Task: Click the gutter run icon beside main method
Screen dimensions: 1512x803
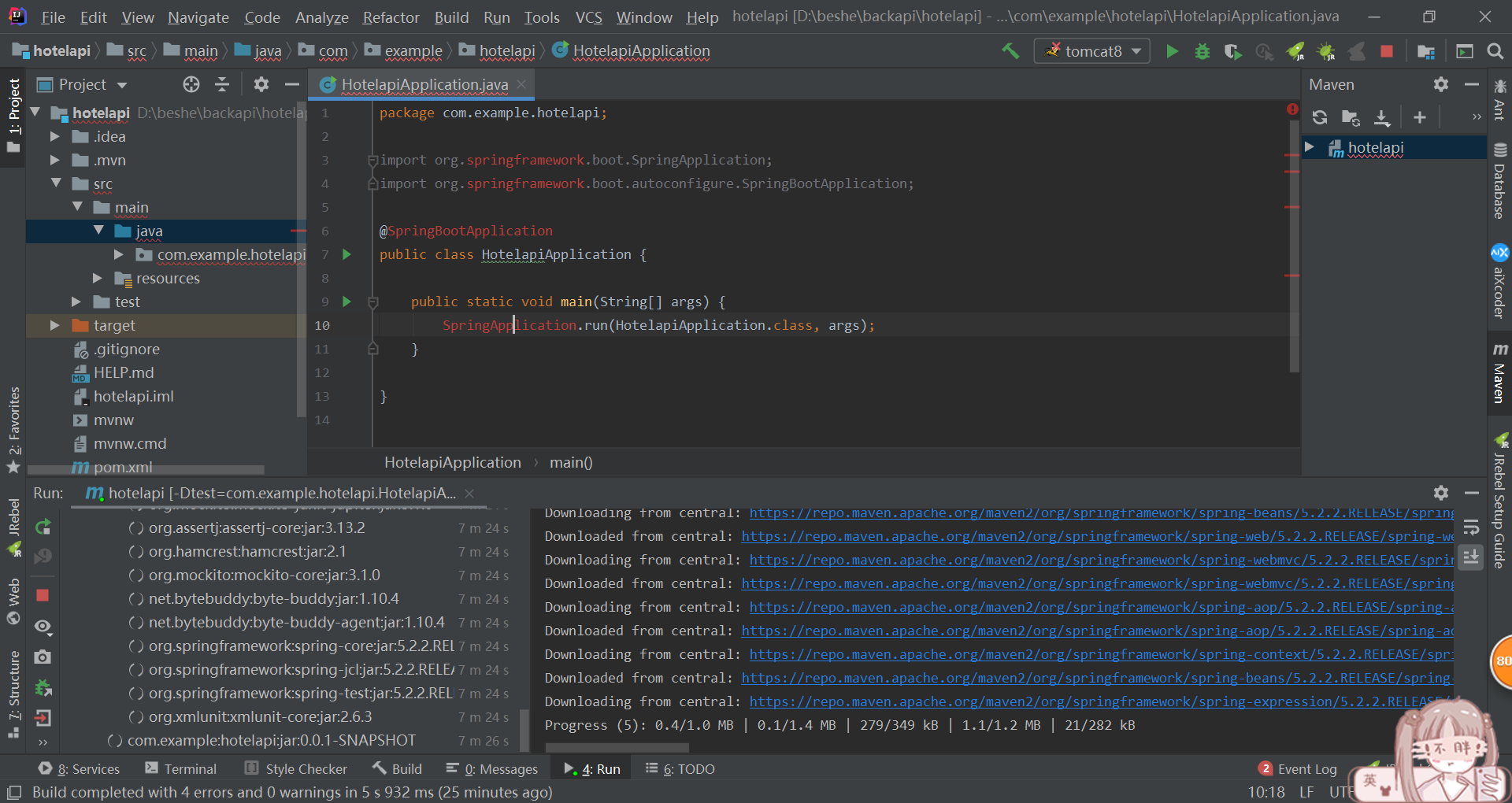Action: click(346, 302)
